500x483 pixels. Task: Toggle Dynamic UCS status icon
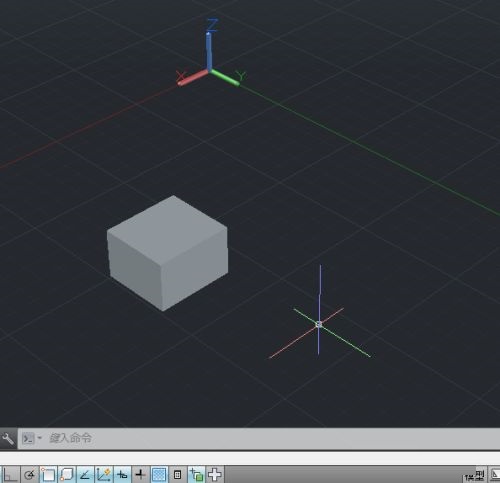[x=104, y=474]
